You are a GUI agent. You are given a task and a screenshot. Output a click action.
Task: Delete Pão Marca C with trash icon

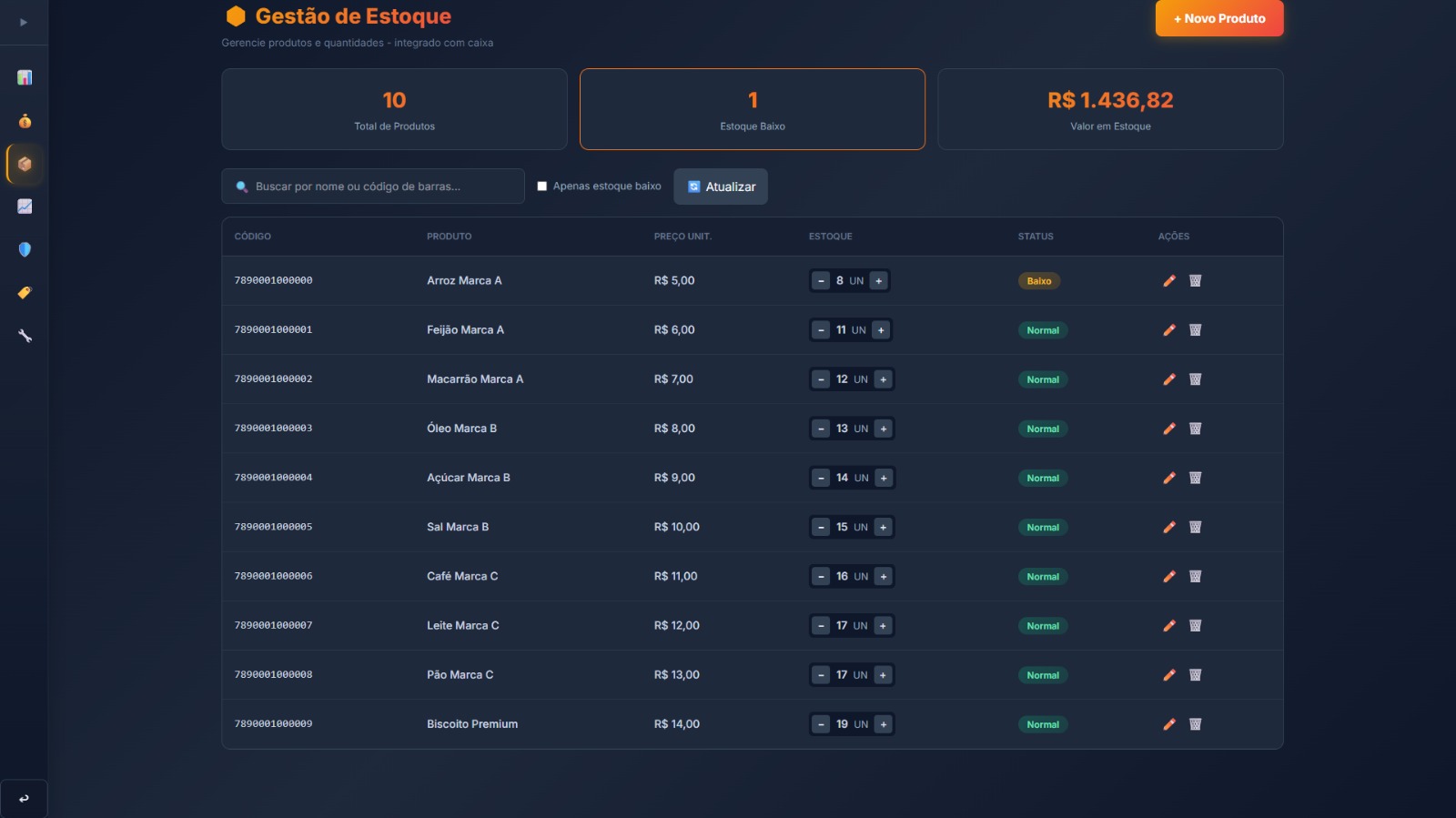pyautogui.click(x=1196, y=675)
